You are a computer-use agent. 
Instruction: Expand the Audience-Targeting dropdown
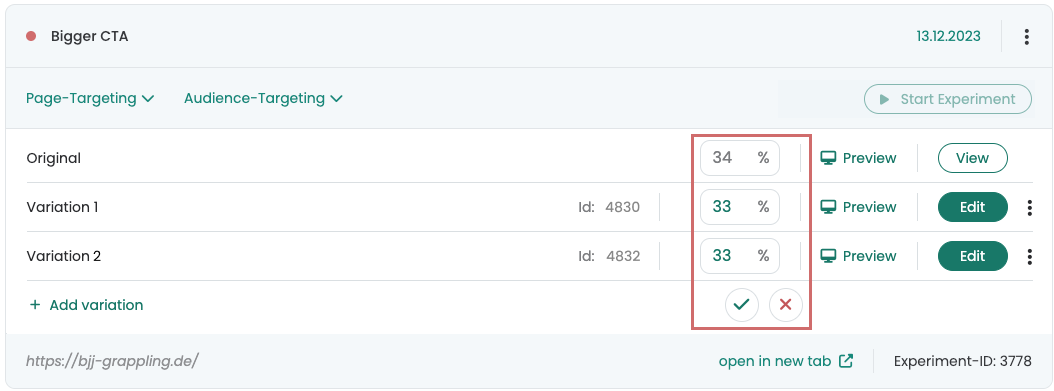pos(264,99)
